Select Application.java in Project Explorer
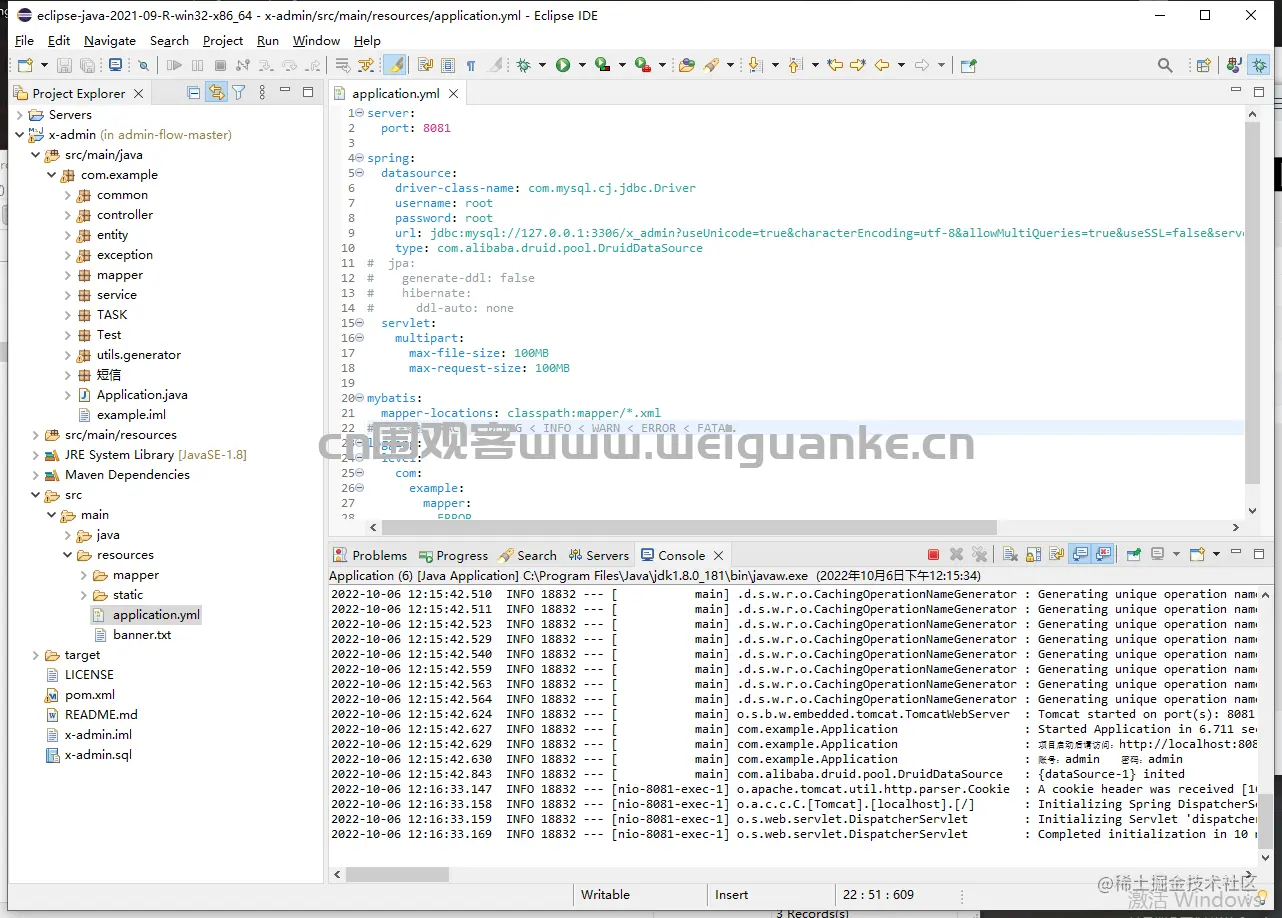 142,395
